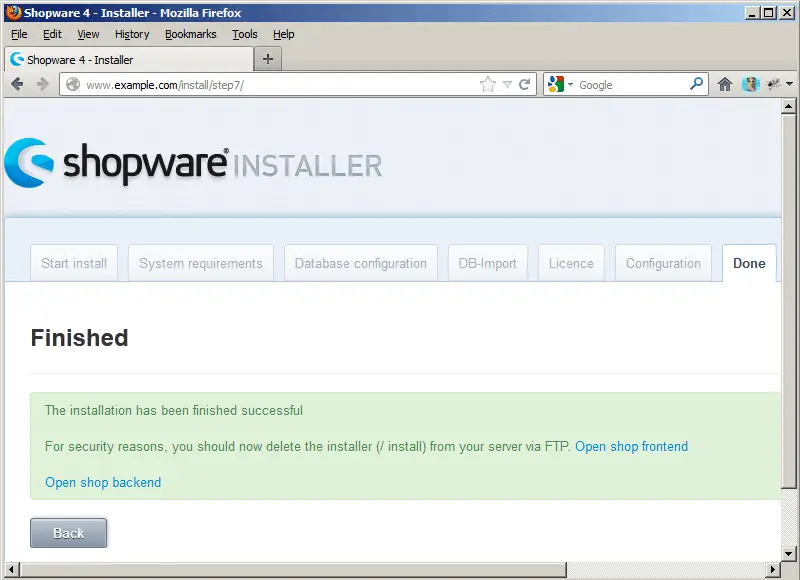Click the Open shop frontend link
This screenshot has height=580, width=800.
click(x=632, y=446)
